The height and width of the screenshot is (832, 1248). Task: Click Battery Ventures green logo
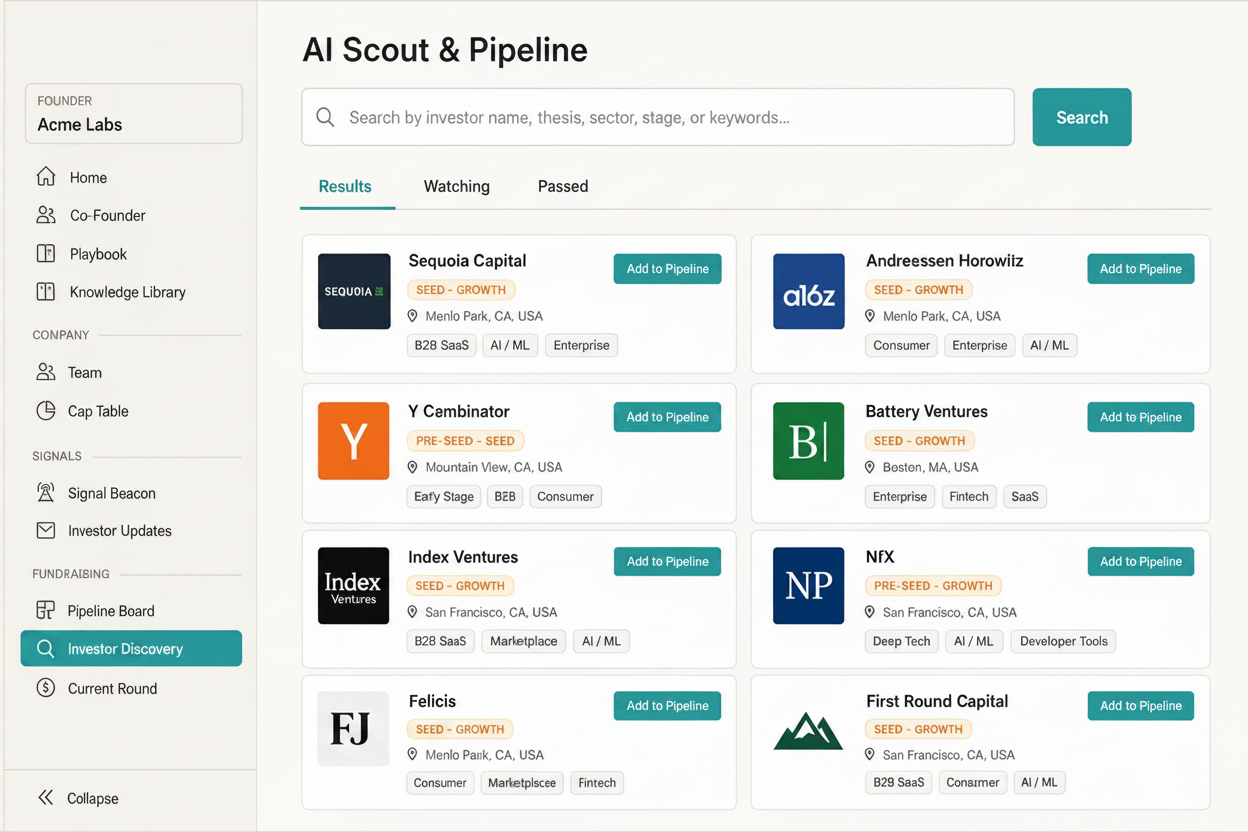(x=809, y=441)
